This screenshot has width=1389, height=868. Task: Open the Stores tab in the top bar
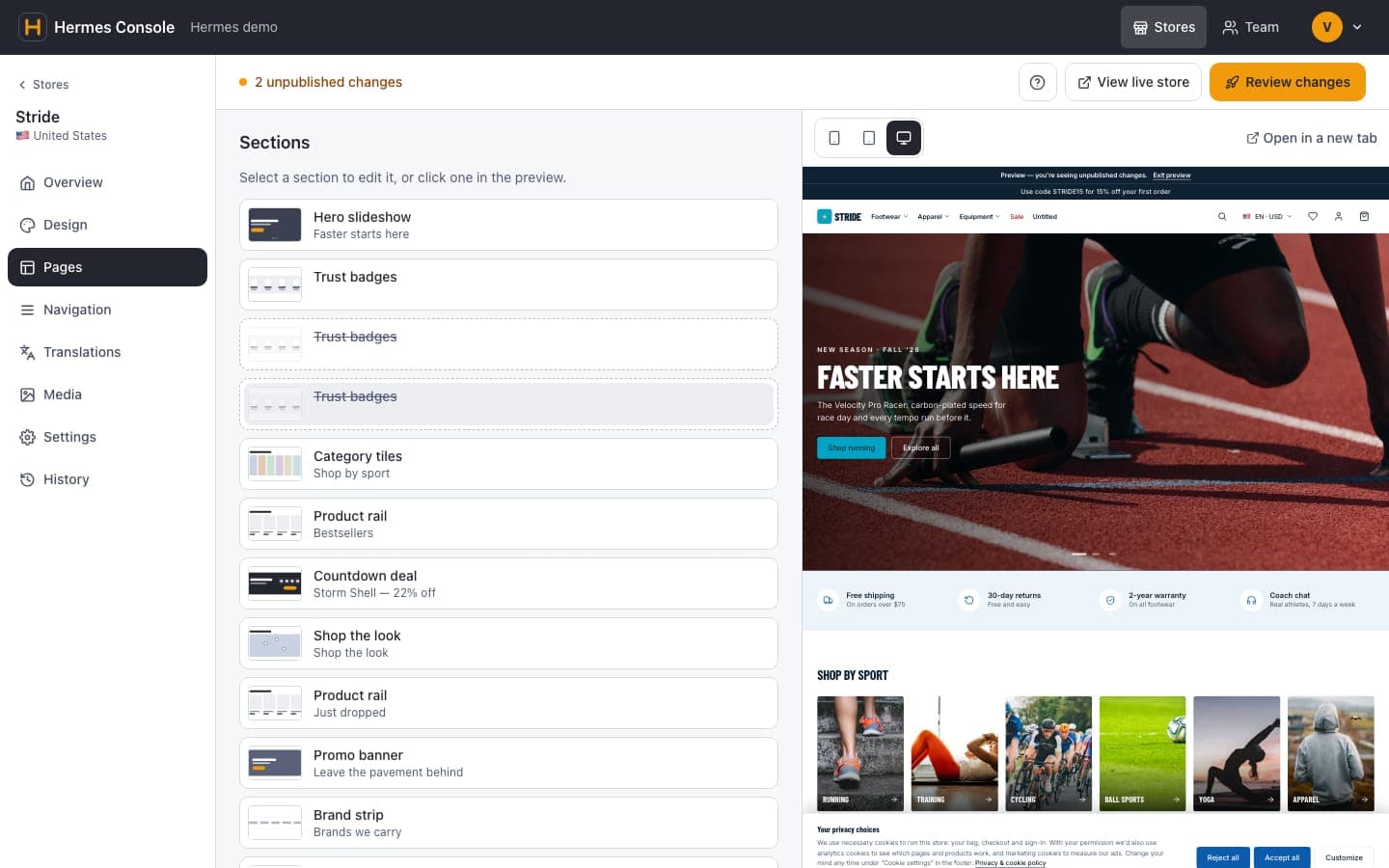pos(1163,27)
